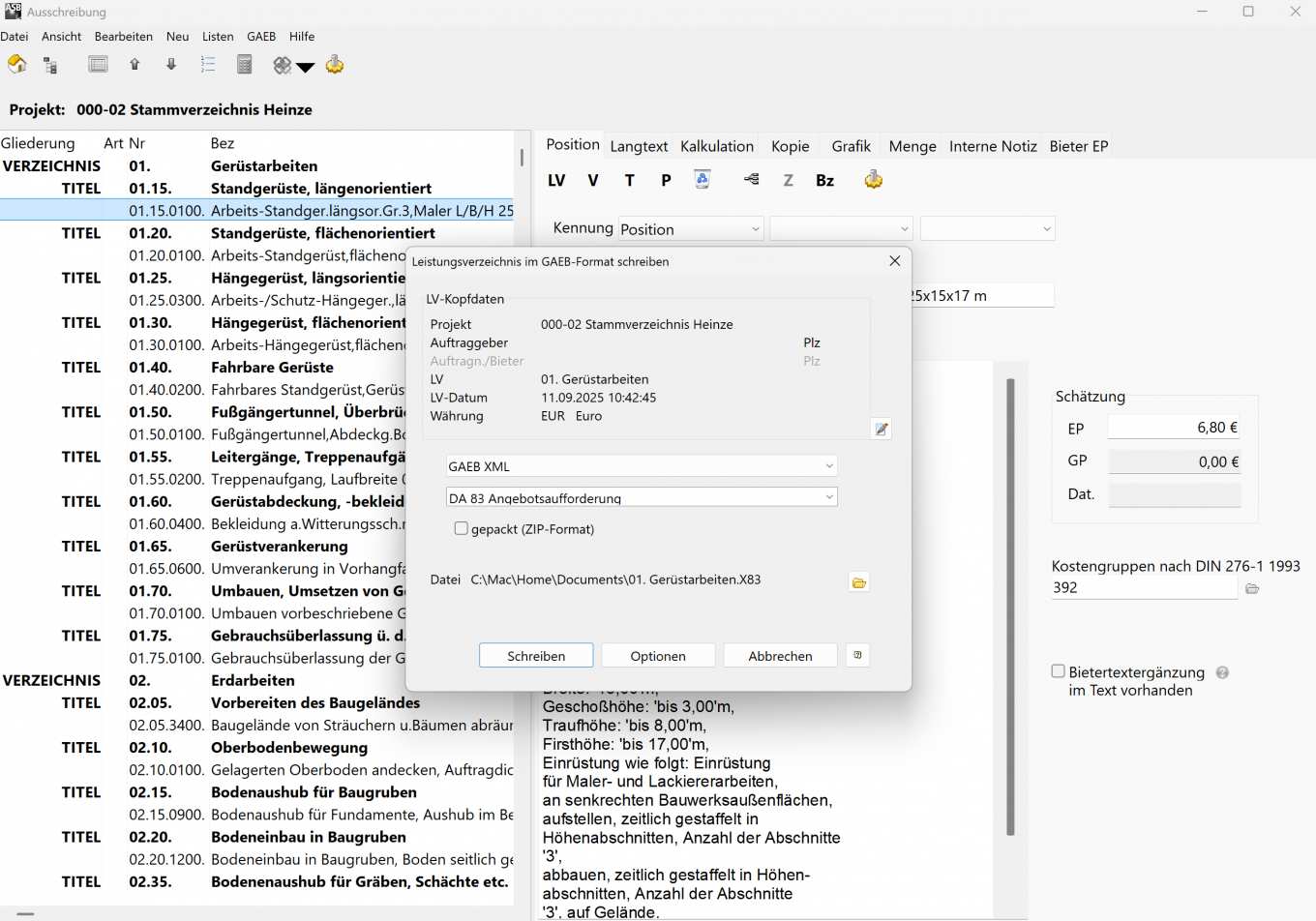Open the Kennung Position dropdown
The width and height of the screenshot is (1316, 921).
(691, 229)
